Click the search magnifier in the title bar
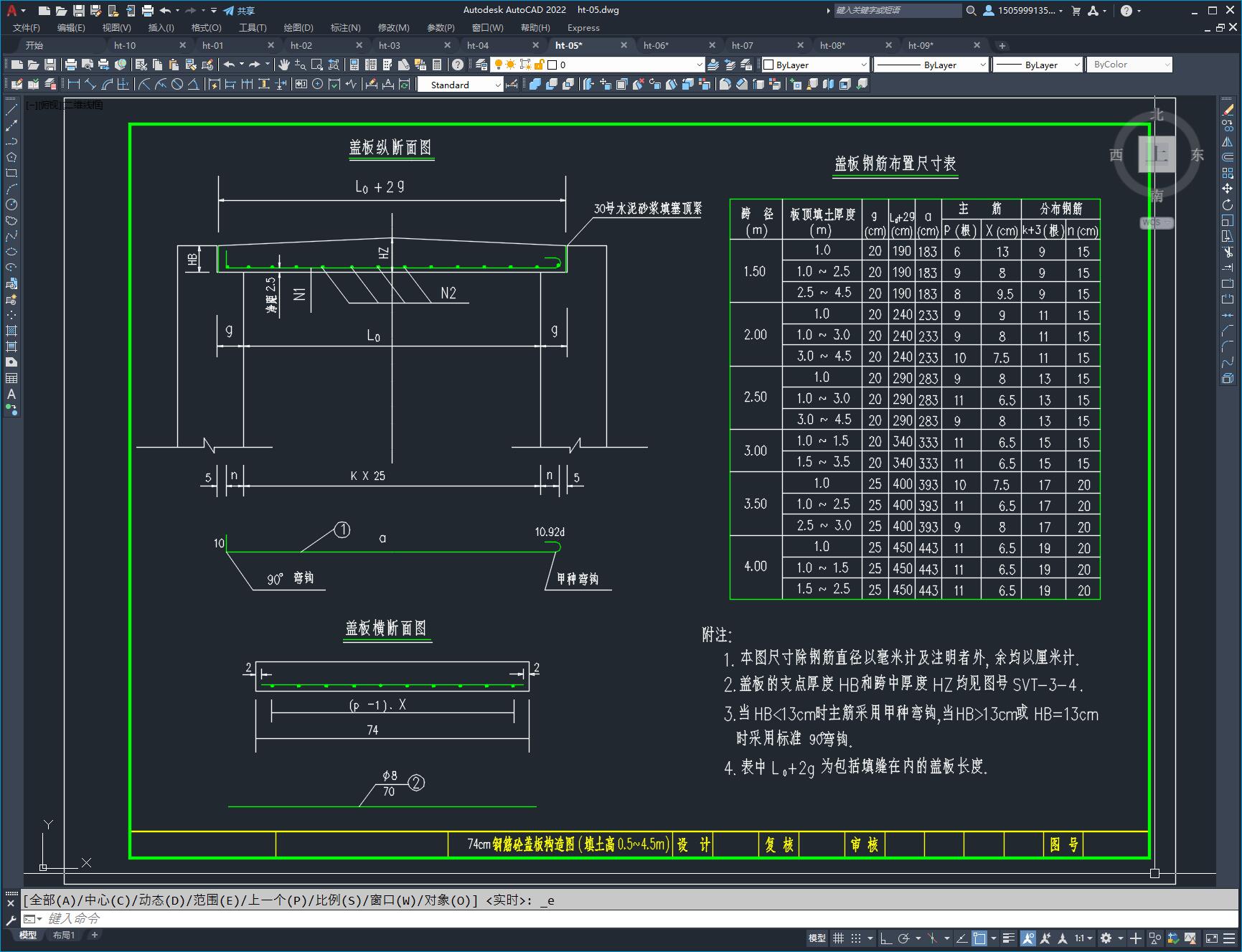Image resolution: width=1242 pixels, height=952 pixels. pyautogui.click(x=972, y=10)
